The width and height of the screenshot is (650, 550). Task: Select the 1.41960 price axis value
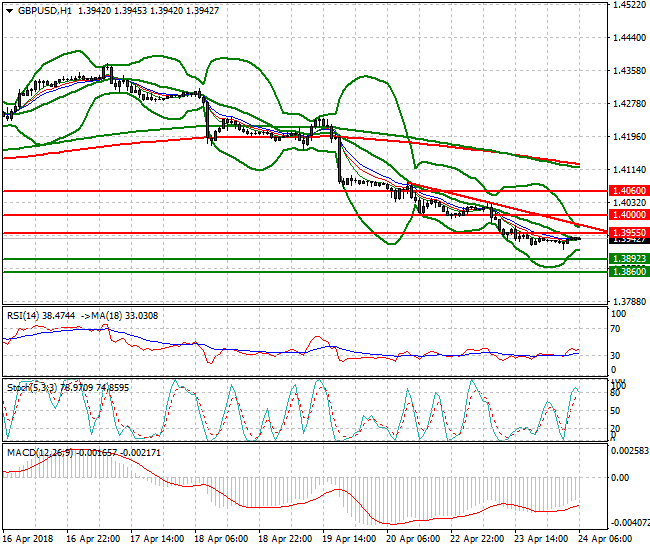pyautogui.click(x=629, y=136)
